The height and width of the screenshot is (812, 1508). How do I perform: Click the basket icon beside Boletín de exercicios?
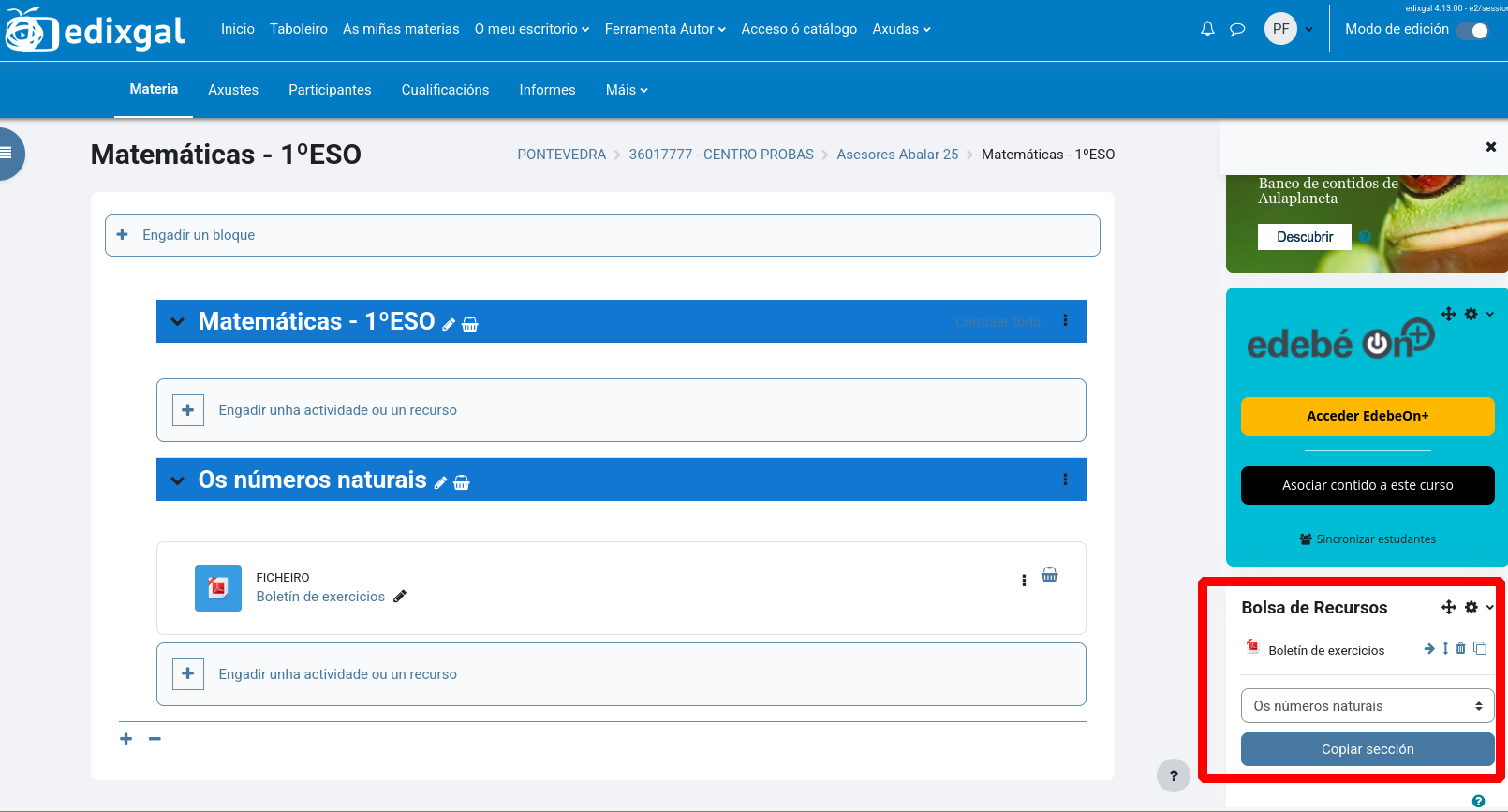point(1049,575)
